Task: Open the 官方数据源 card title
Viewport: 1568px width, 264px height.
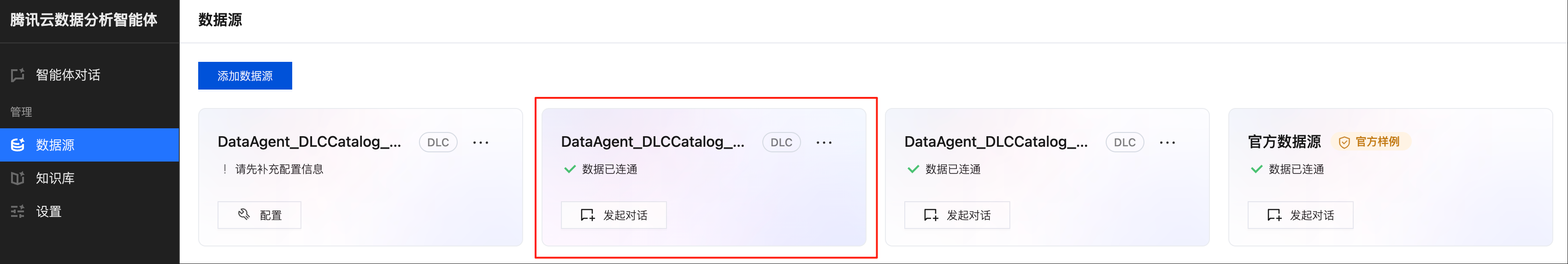Action: pos(1285,142)
